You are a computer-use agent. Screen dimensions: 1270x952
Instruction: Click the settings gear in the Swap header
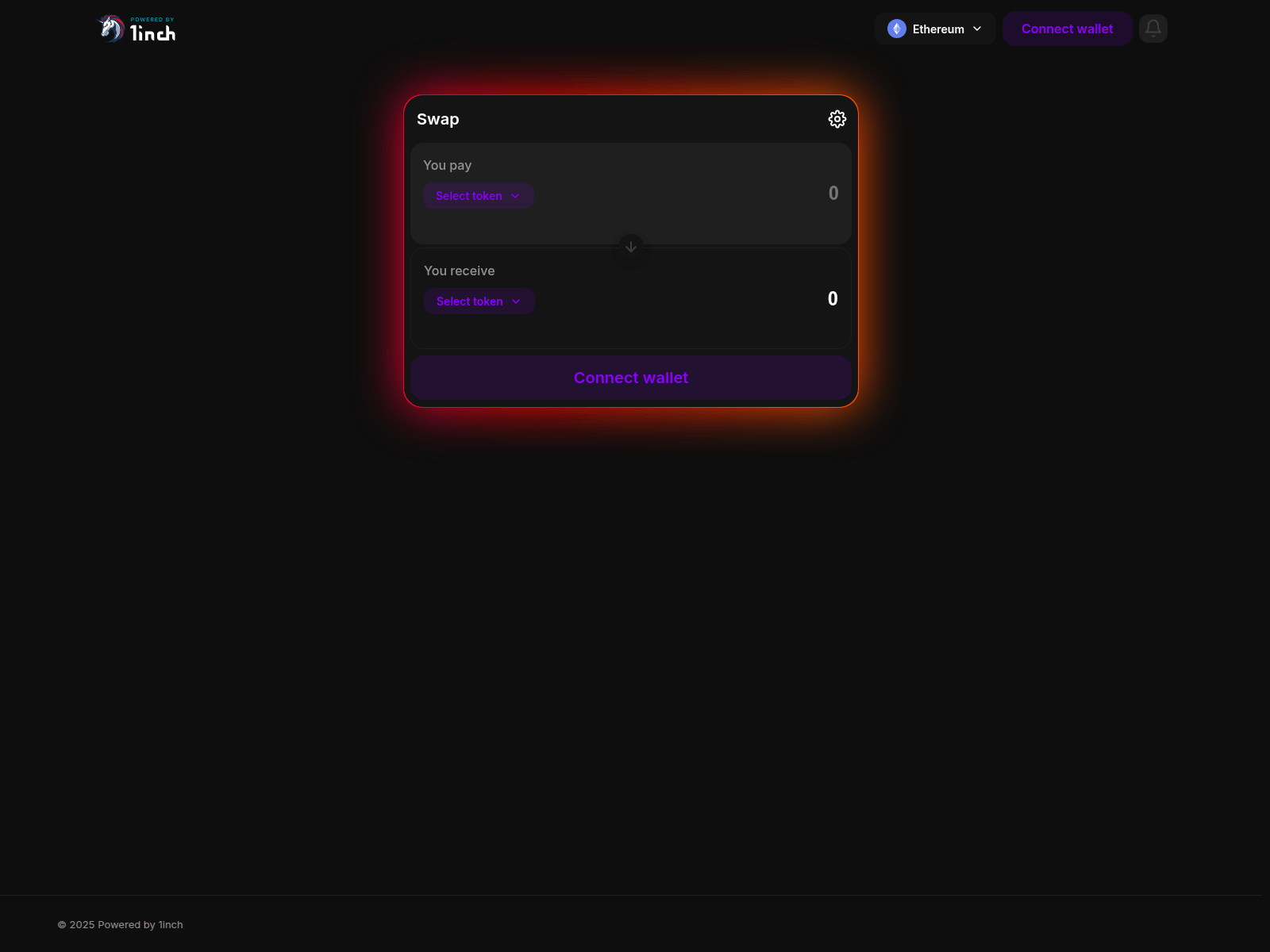tap(837, 119)
